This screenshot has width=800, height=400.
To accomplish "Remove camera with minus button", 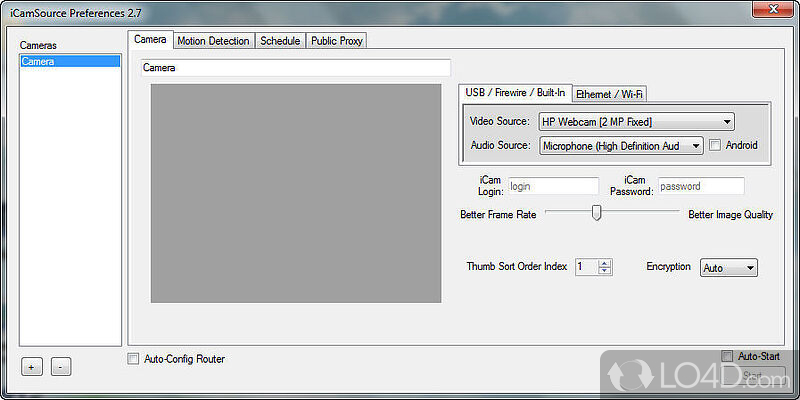I will click(x=61, y=367).
